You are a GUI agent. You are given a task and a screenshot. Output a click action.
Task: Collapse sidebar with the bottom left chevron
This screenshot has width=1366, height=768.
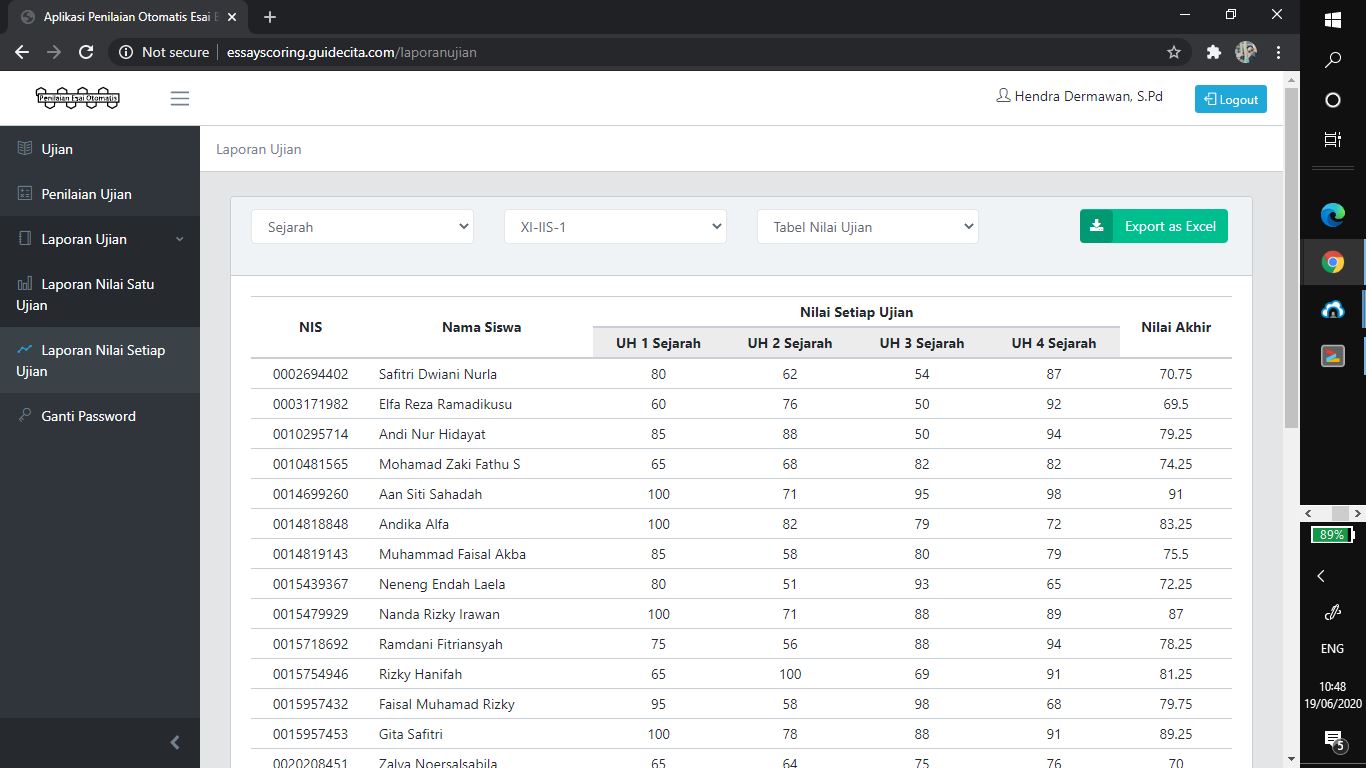click(175, 742)
